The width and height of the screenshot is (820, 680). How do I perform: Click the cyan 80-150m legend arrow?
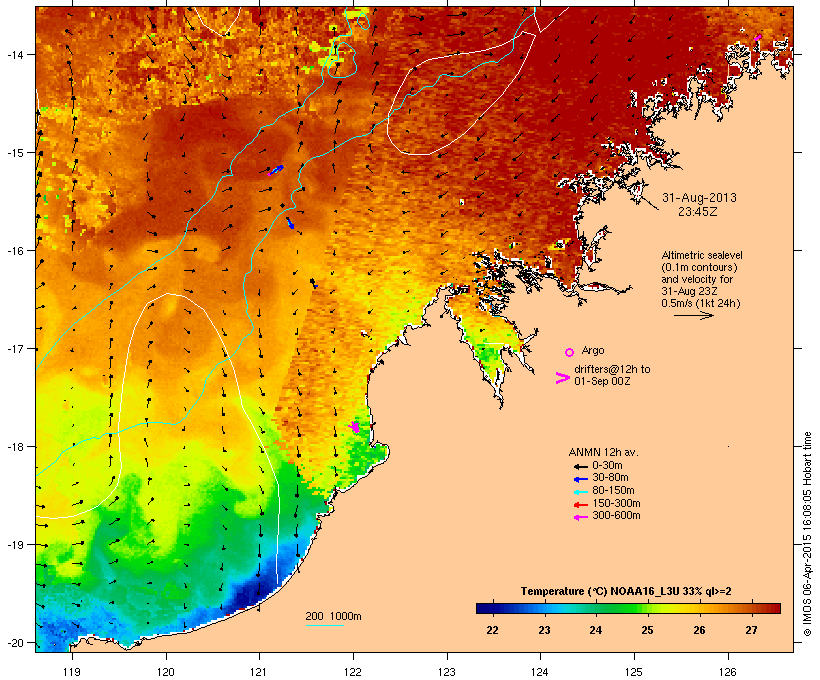[x=580, y=492]
